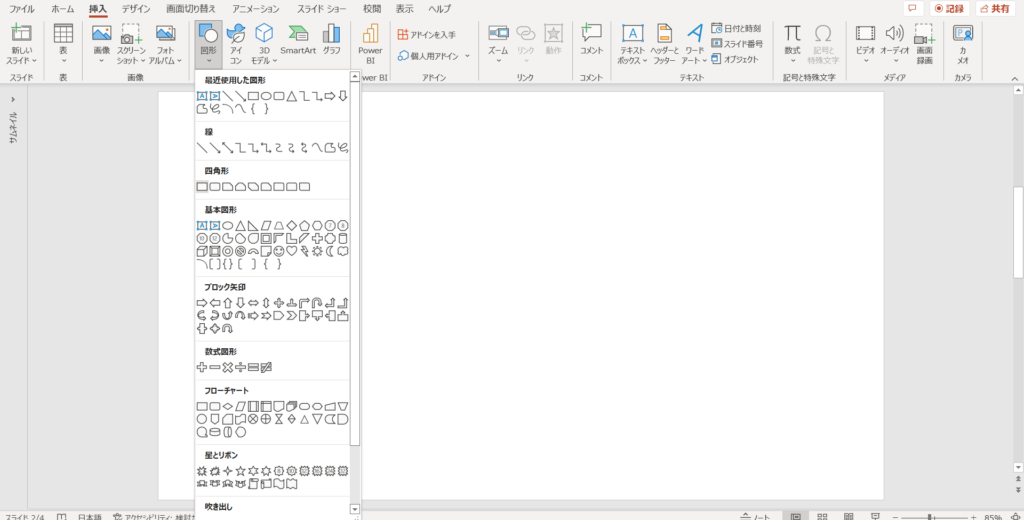
Task: Pick the 4-point star shape
Action: [x=227, y=471]
